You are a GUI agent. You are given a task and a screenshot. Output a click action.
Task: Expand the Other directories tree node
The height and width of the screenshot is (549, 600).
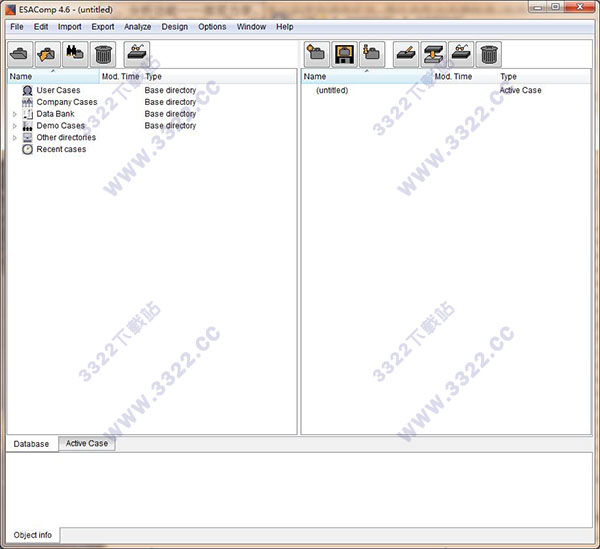click(x=15, y=137)
